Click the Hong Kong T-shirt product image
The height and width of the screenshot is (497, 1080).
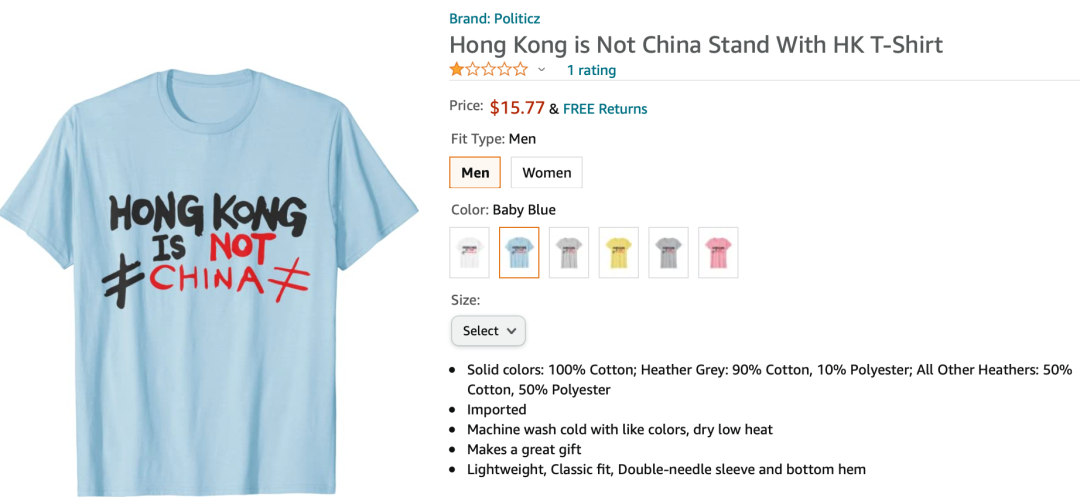208,281
